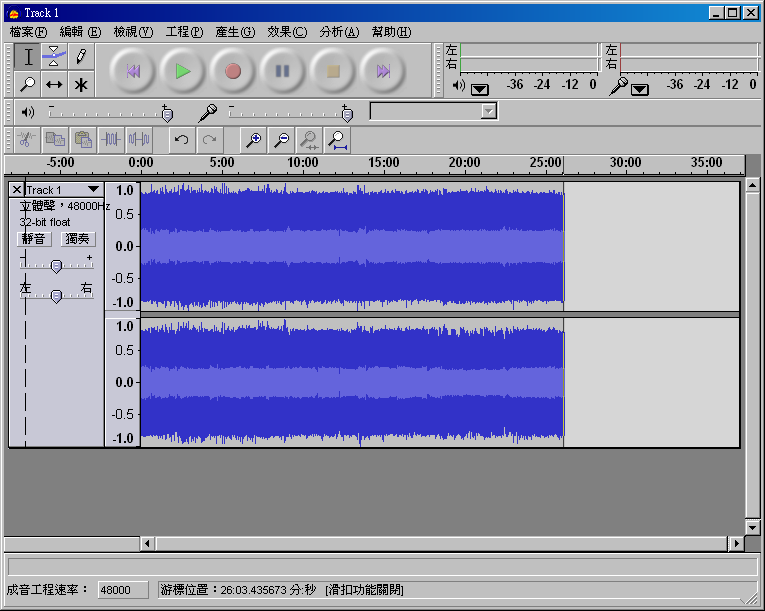Viewport: 765px width, 611px height.
Task: Toggle the 靜音 mute button on Track 1
Action: pos(34,238)
